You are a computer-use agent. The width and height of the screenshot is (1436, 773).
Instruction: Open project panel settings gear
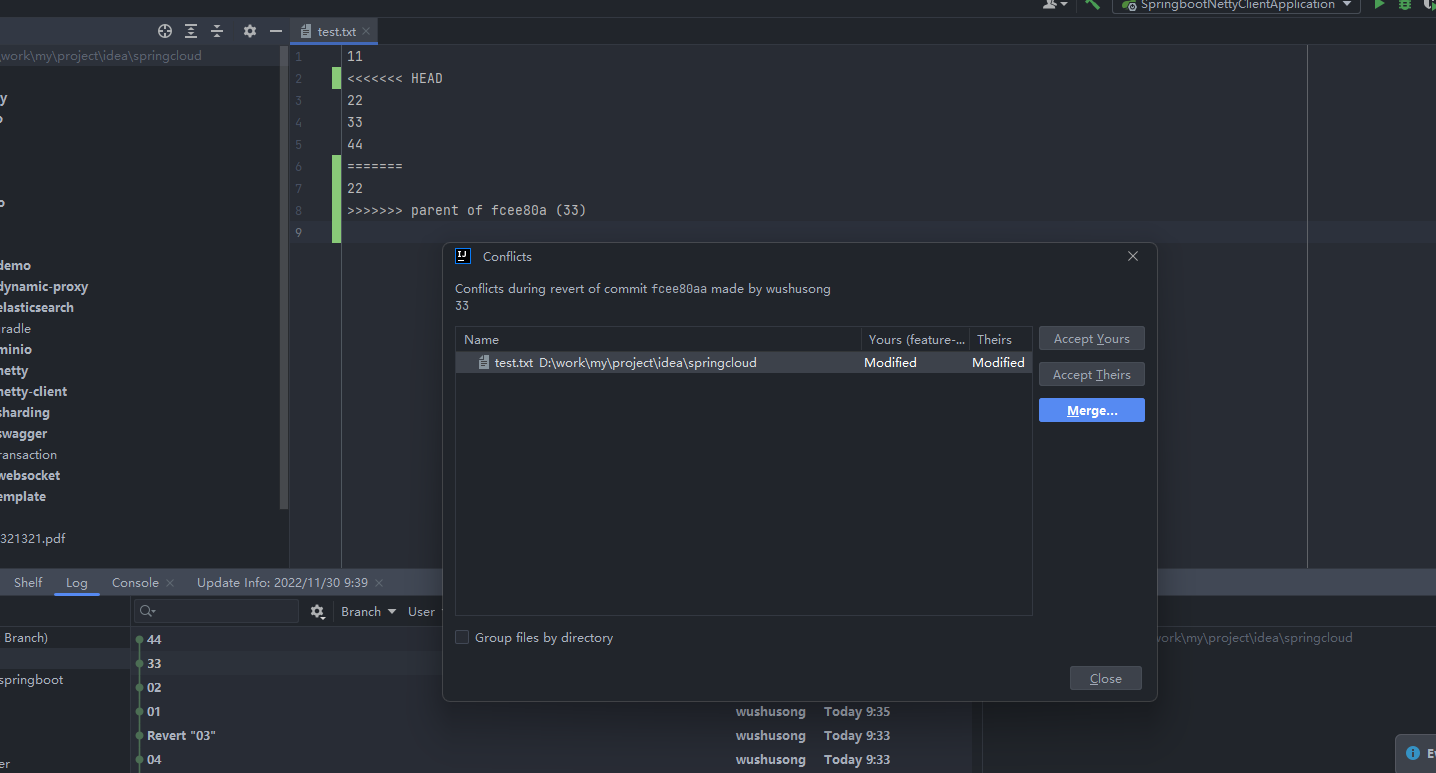(250, 31)
